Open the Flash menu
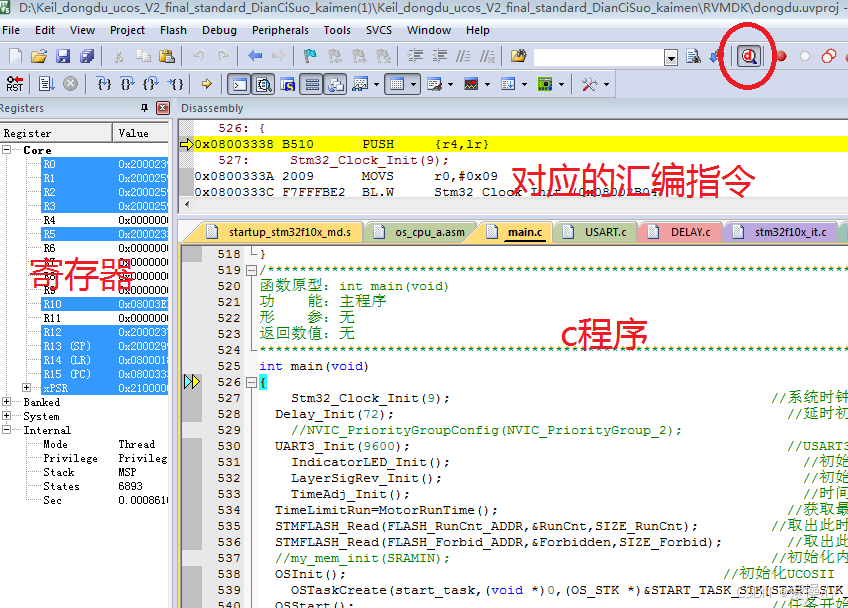 (x=173, y=30)
